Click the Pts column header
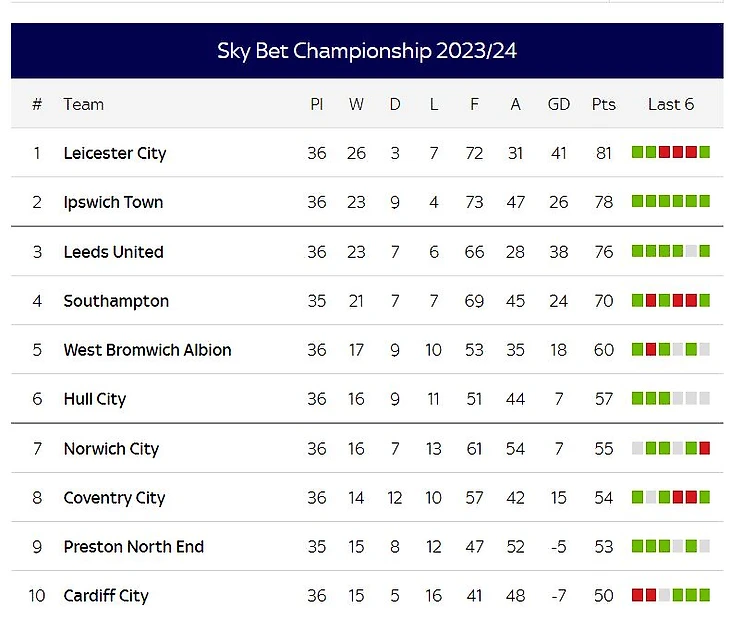Screen dimensions: 730x618 [x=603, y=104]
